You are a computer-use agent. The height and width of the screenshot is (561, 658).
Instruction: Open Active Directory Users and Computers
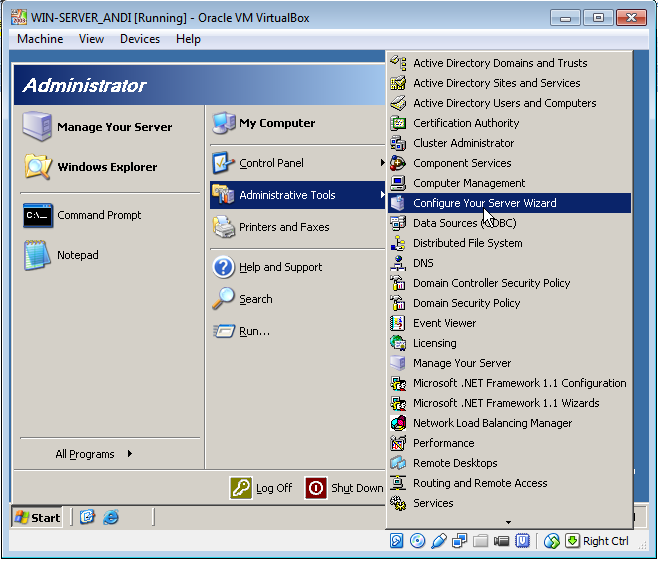(x=509, y=103)
